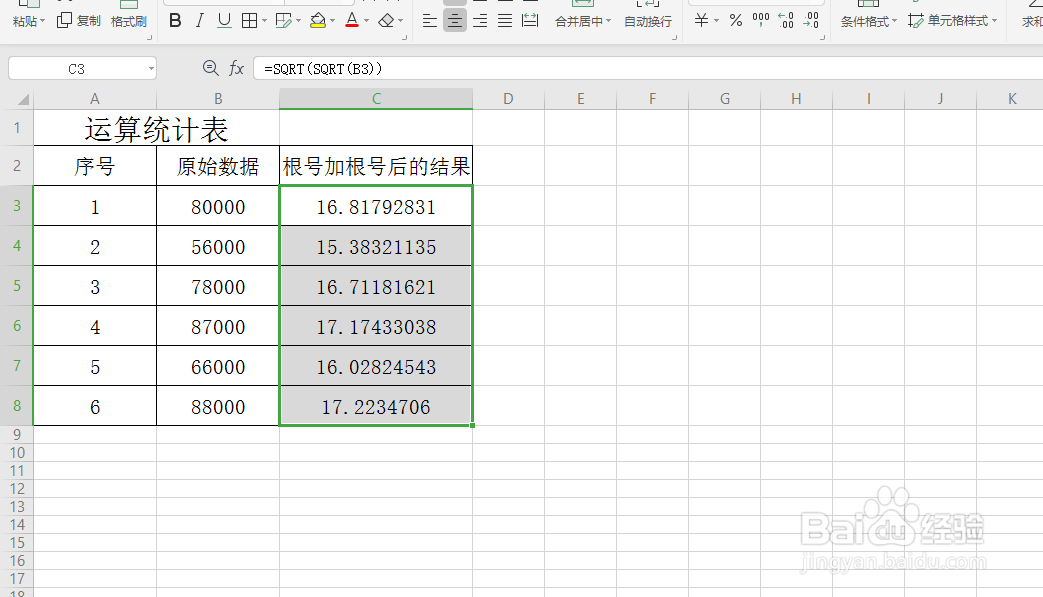
Task: Open the cell styles 单元格样式 menu
Action: [x=953, y=21]
